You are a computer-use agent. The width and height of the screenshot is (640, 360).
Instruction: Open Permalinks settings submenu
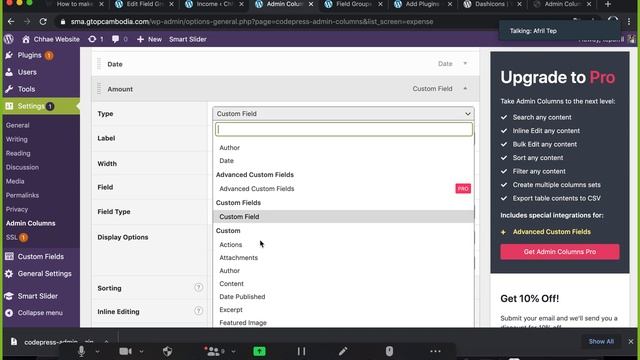(x=22, y=195)
